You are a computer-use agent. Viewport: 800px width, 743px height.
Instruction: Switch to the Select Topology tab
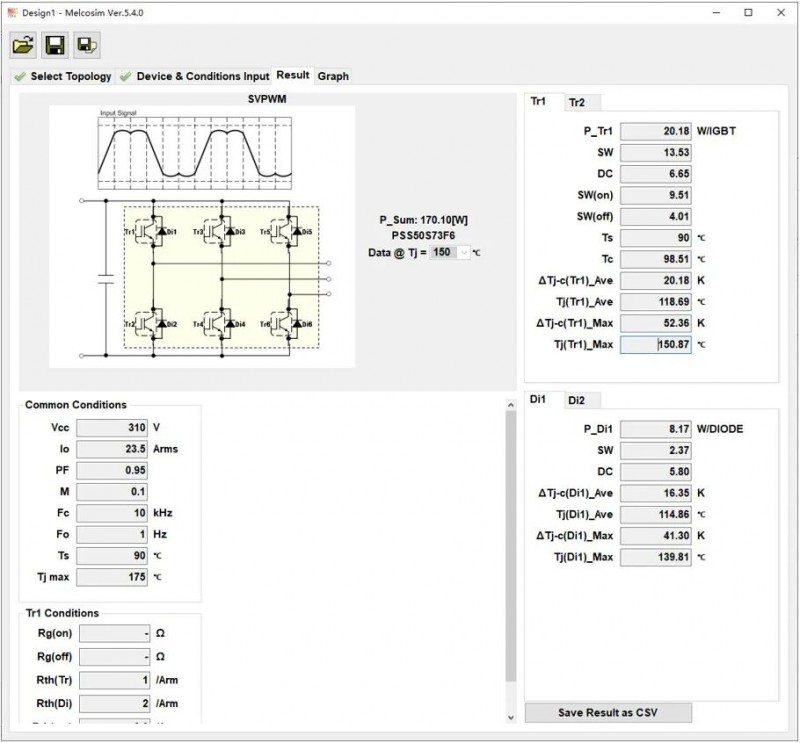(x=62, y=76)
